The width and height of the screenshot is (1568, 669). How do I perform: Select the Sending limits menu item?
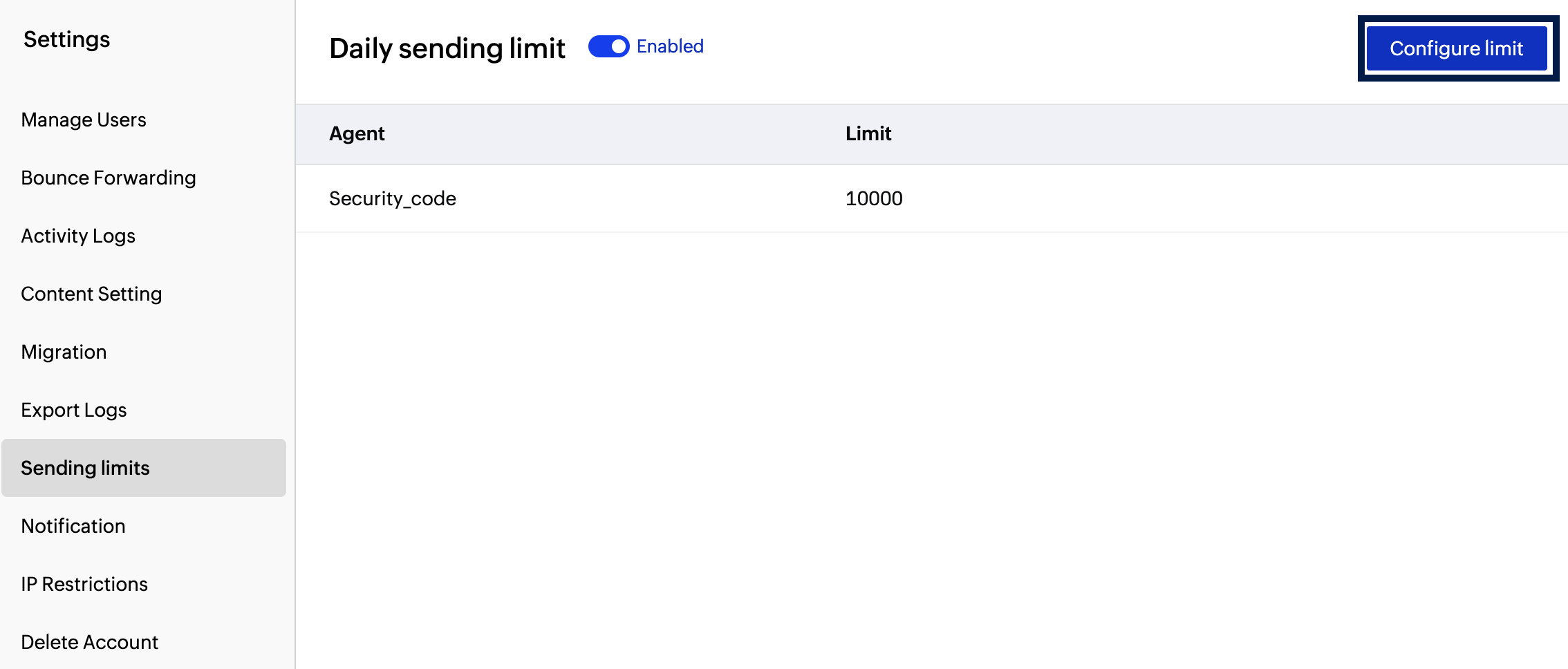85,468
